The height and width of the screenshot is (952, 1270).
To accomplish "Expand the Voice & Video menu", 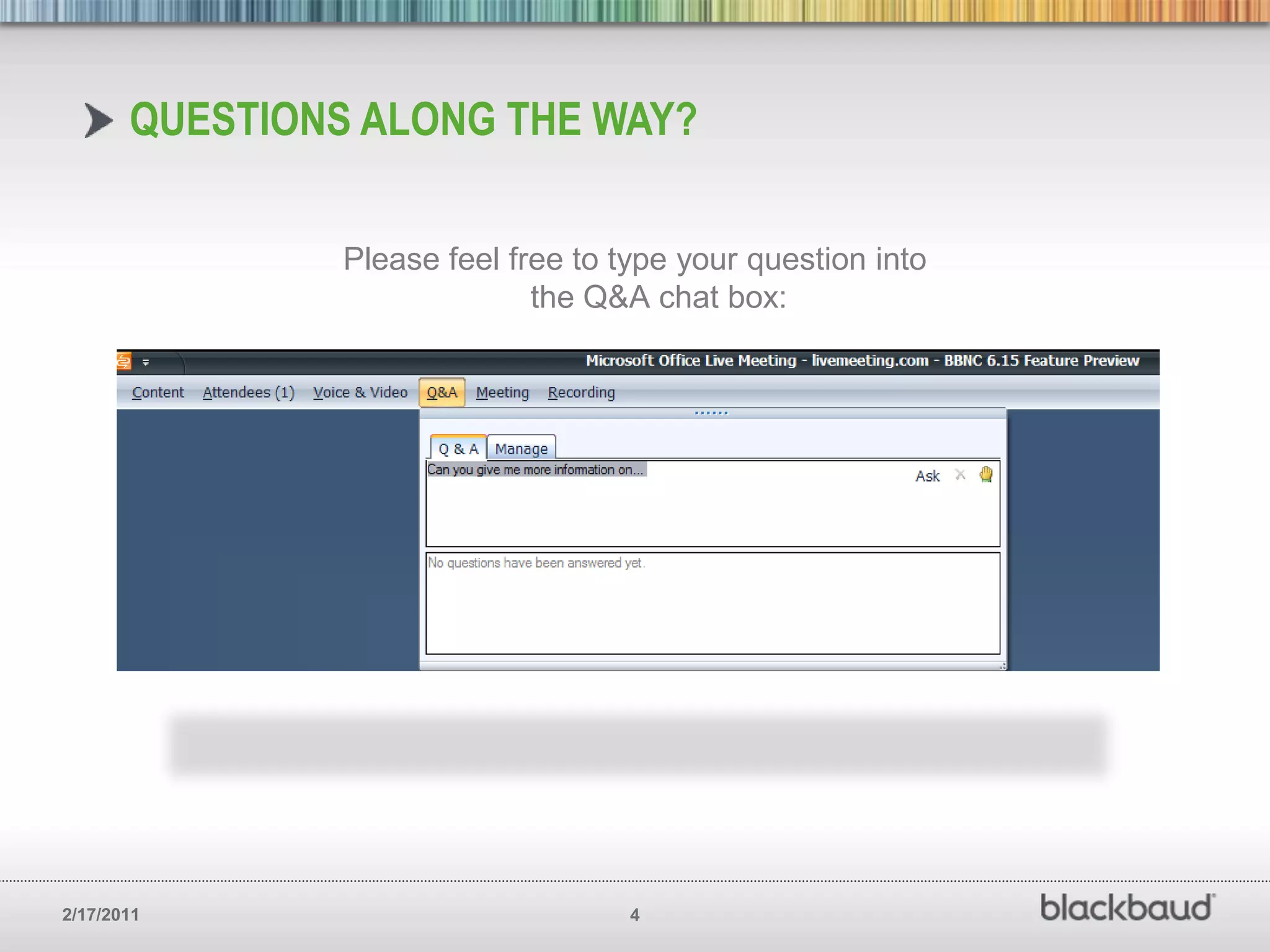I will [360, 392].
